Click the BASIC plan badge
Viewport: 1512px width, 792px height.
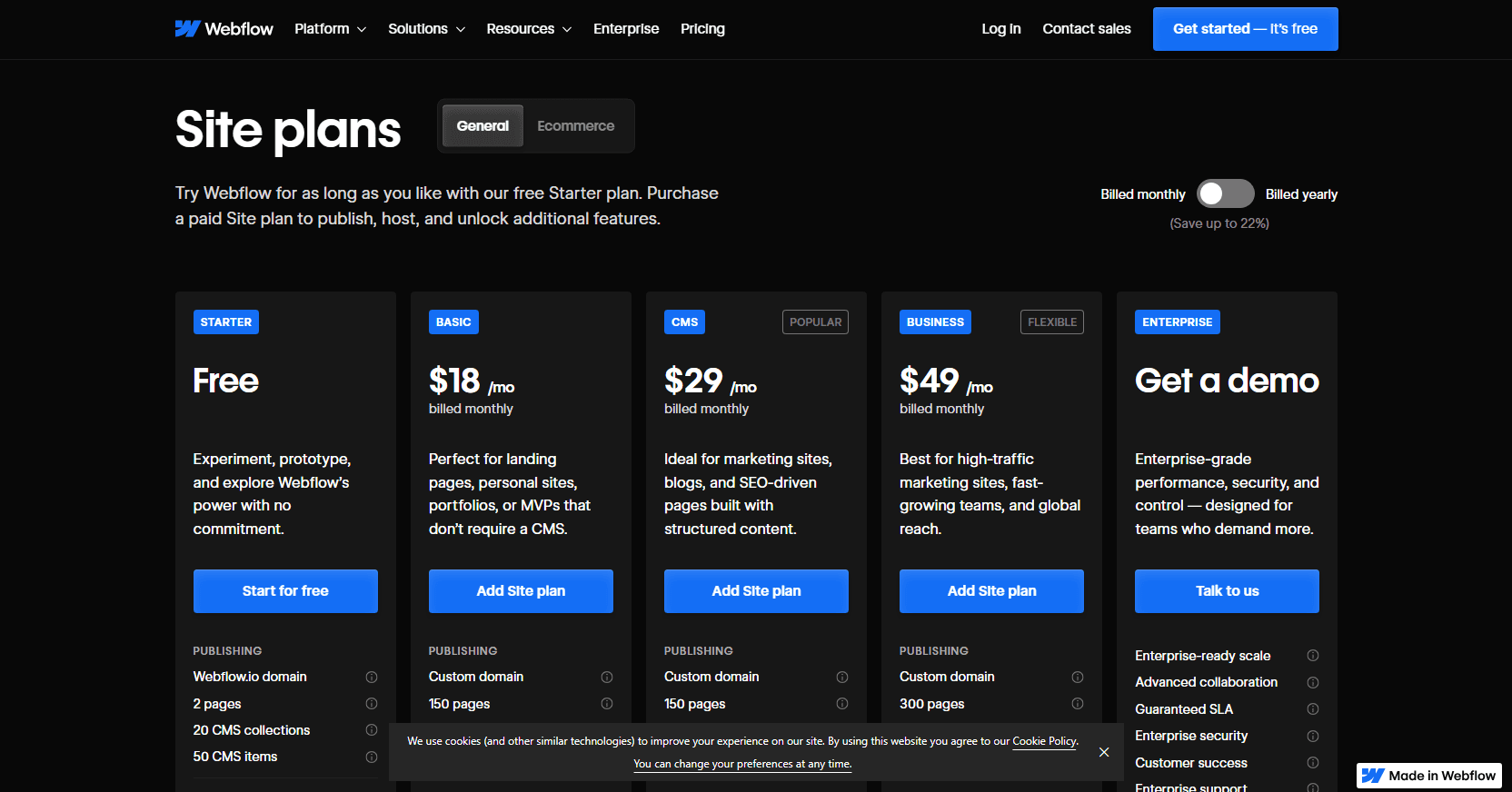453,322
